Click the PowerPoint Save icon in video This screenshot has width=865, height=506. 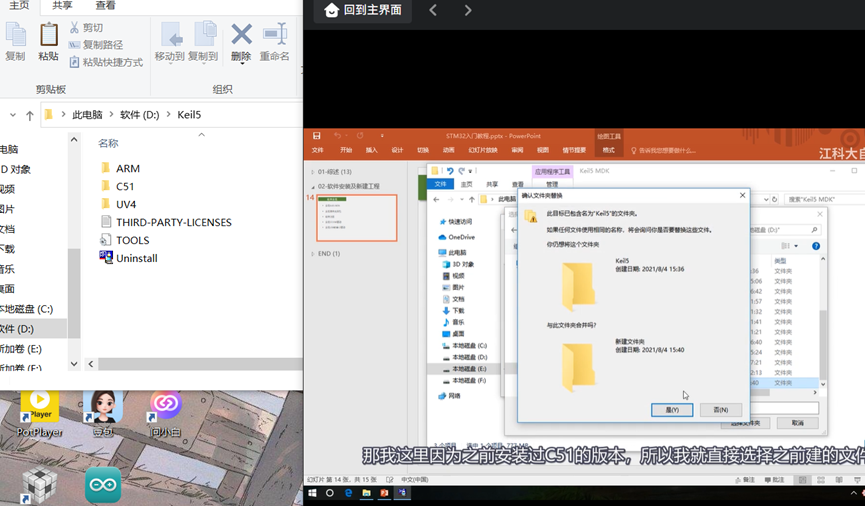316,136
